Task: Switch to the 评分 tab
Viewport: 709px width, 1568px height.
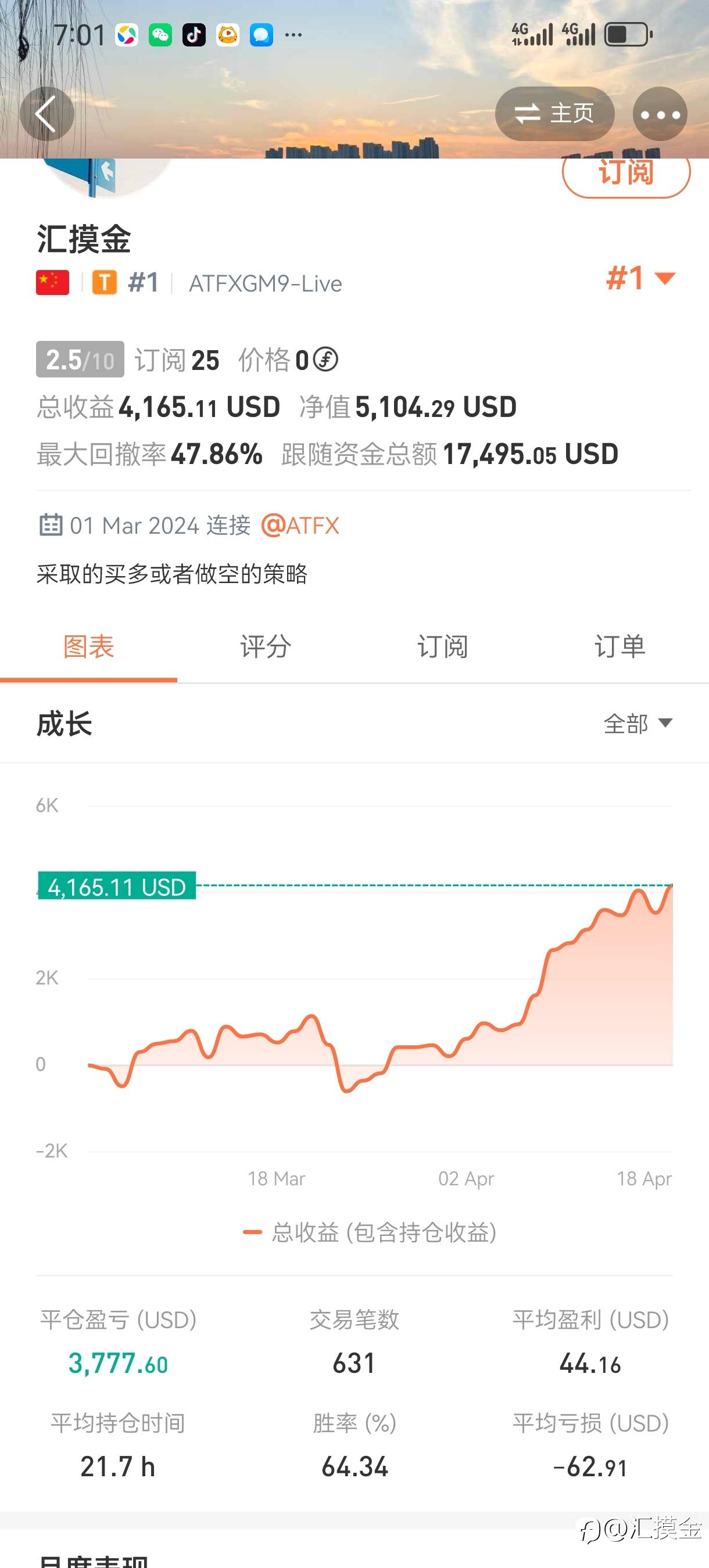Action: [x=266, y=646]
